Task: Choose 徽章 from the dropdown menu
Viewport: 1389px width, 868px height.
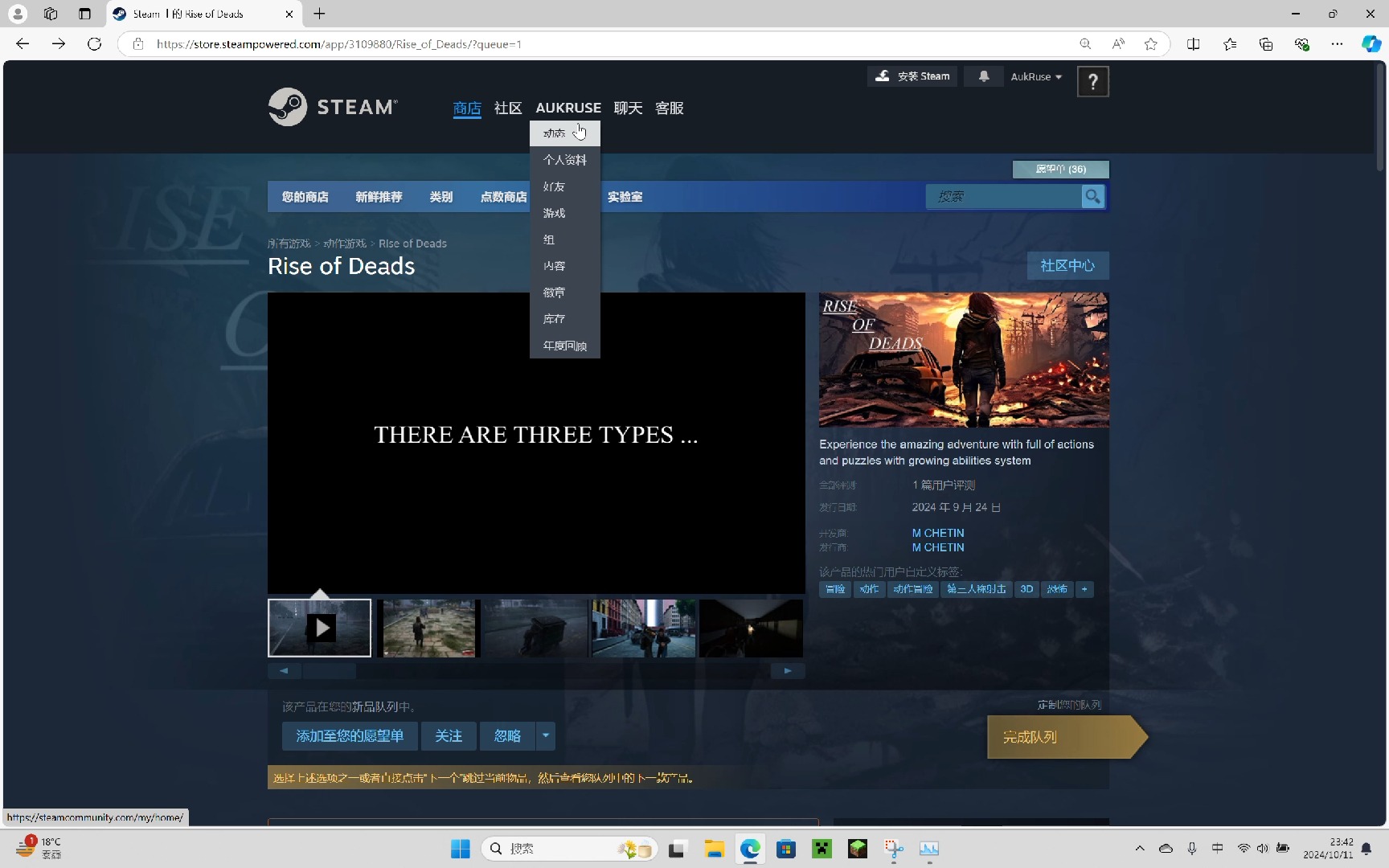Action: click(564, 293)
